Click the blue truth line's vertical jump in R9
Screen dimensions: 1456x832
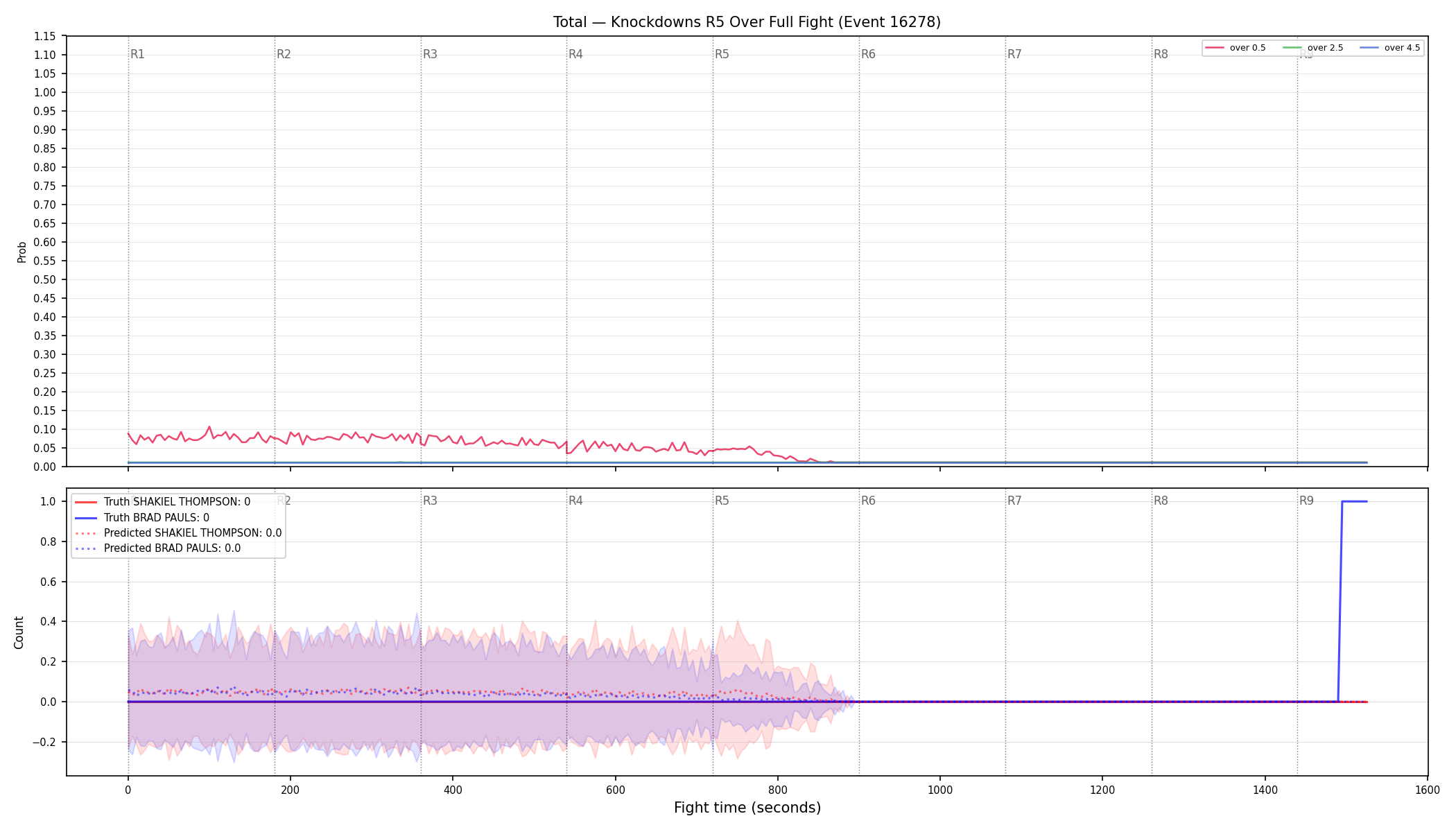pos(1340,602)
